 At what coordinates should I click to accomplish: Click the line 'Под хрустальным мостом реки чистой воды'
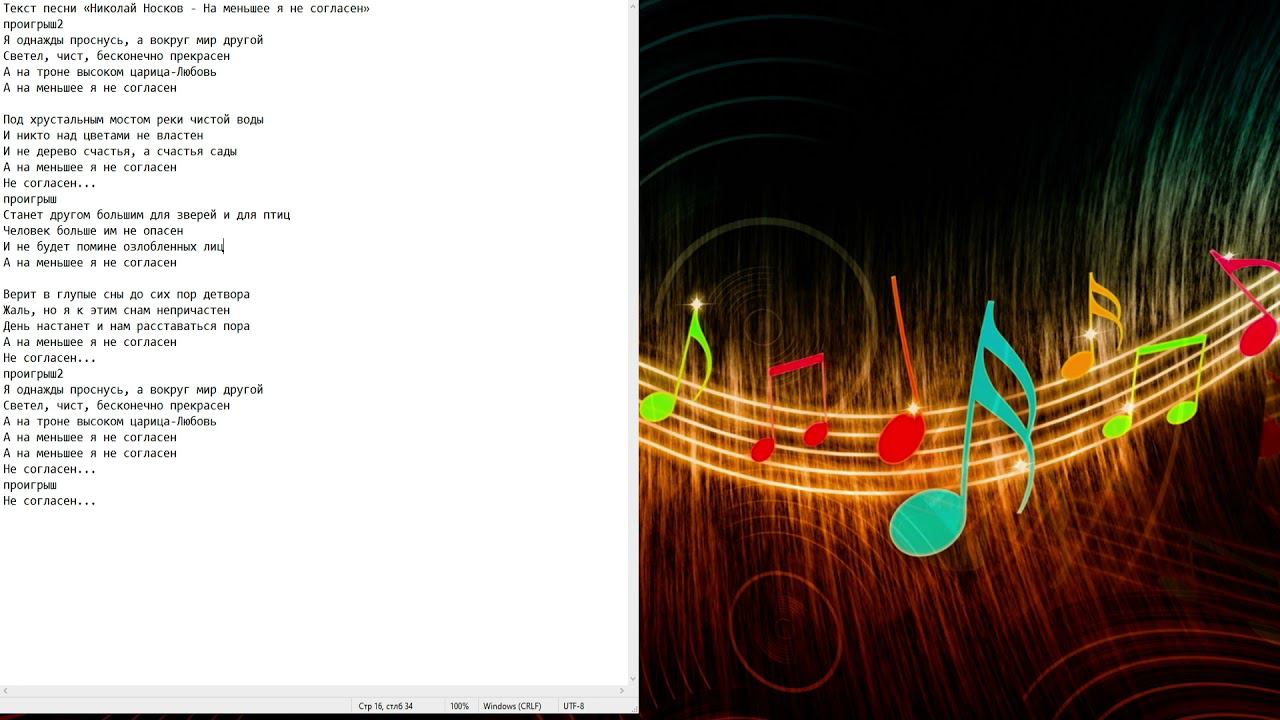(133, 119)
